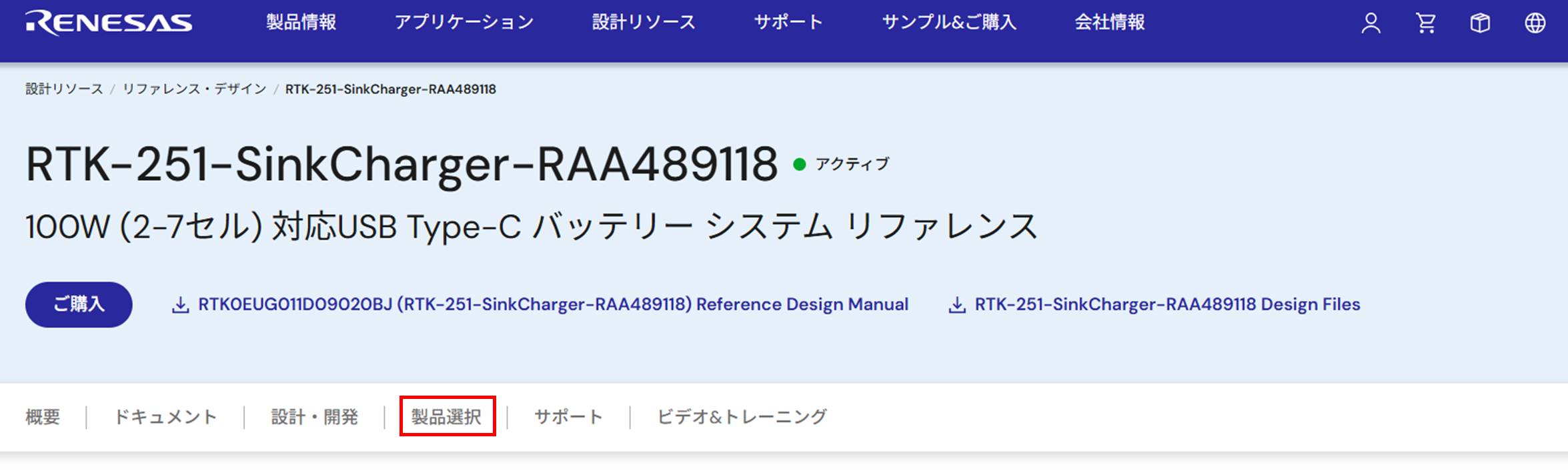Open the 製品情報 menu
Viewport: 1568px width, 473px height.
(x=301, y=23)
